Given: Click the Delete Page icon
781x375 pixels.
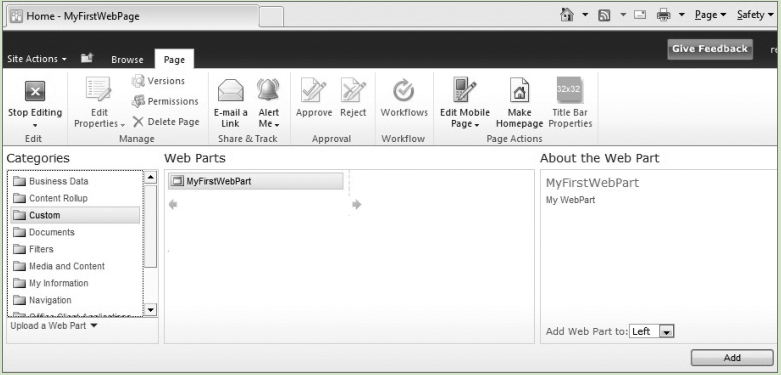Looking at the screenshot, I should click(138, 122).
